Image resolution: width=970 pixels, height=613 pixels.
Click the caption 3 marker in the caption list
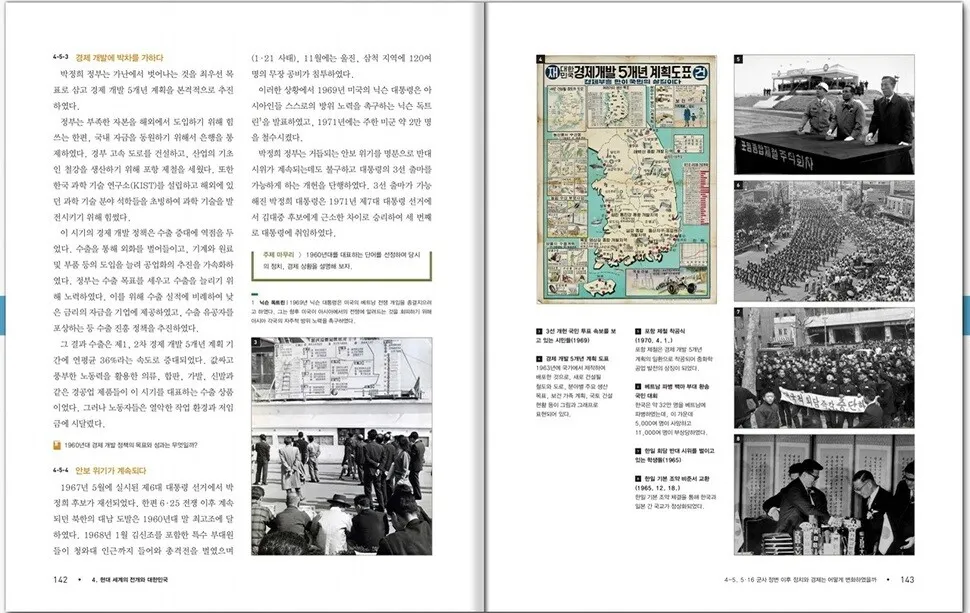[540, 330]
